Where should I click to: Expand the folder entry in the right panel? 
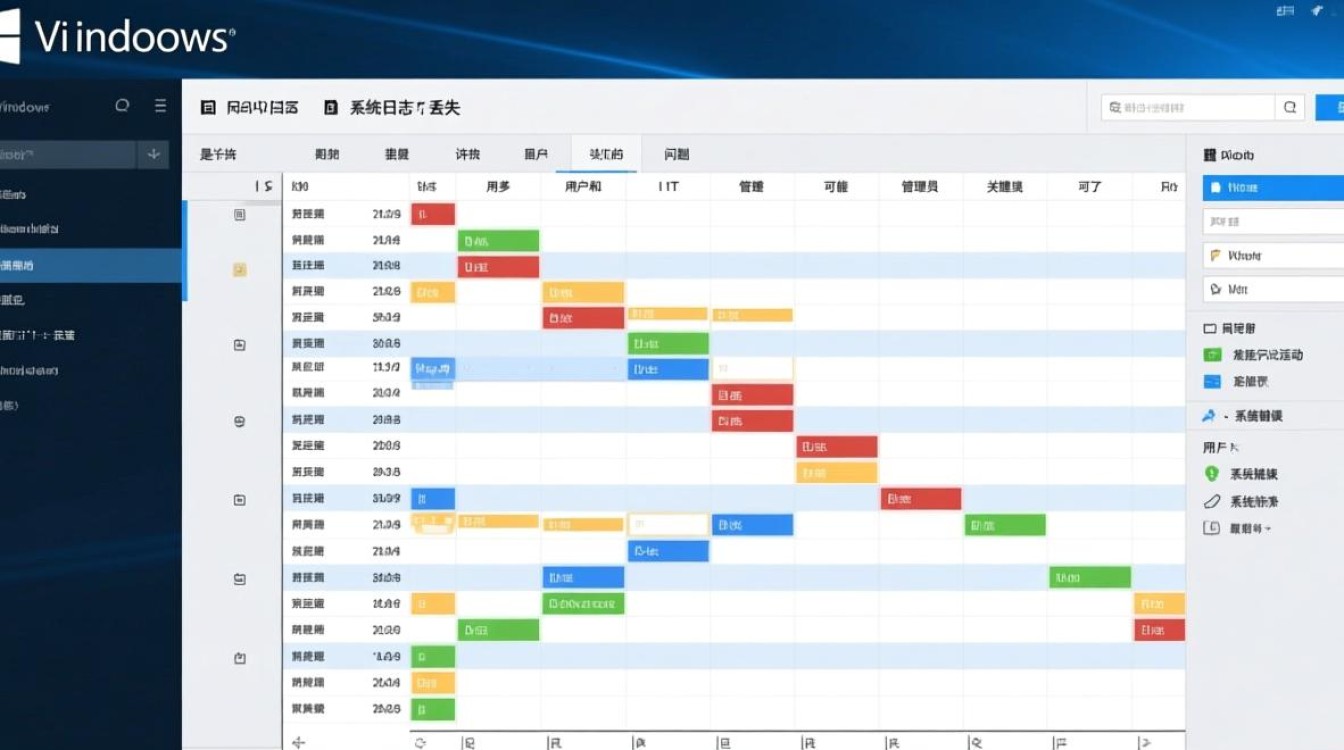tap(1209, 327)
